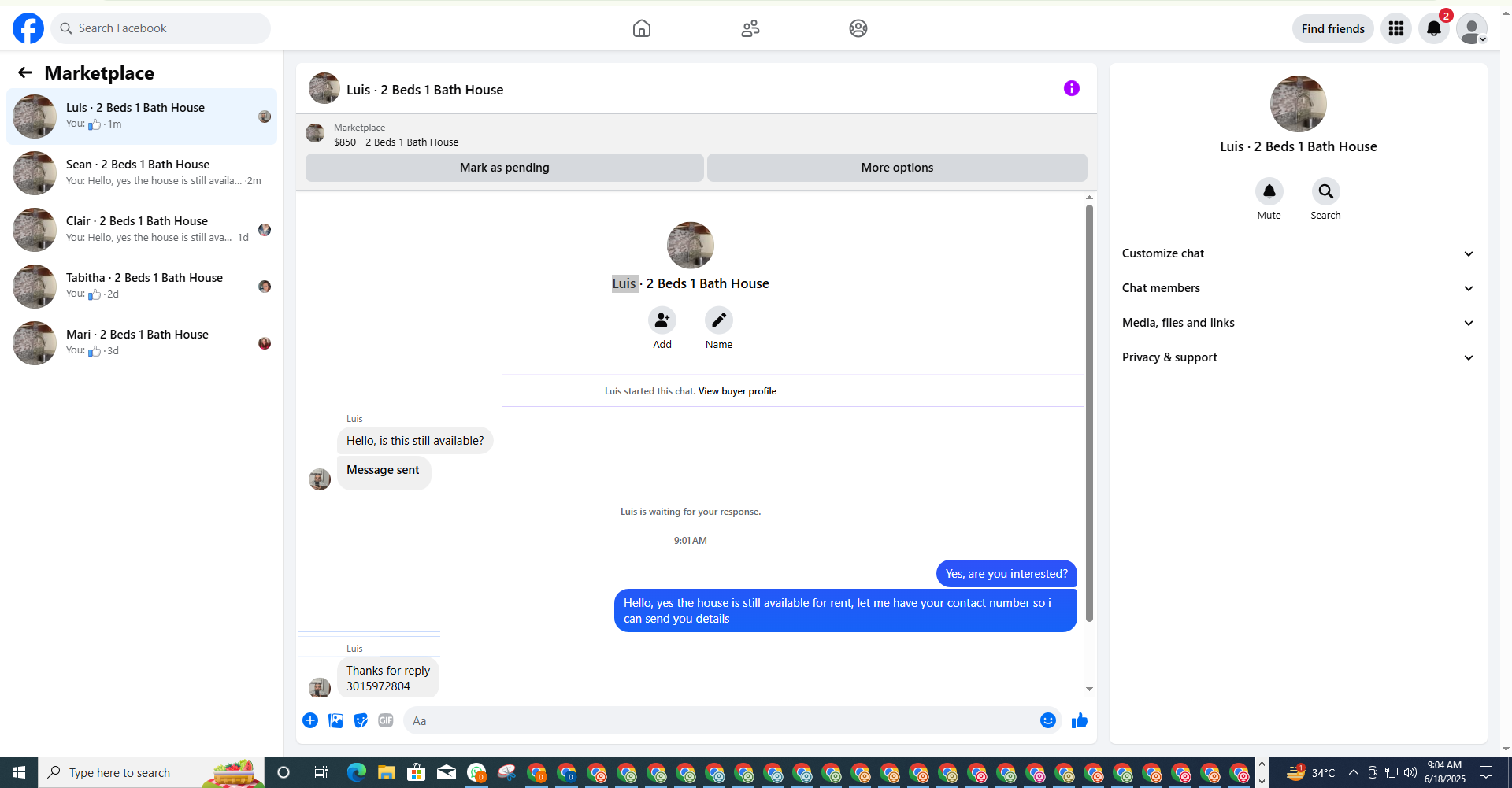Click the Search Facebook field
This screenshot has width=1512, height=788.
(161, 28)
